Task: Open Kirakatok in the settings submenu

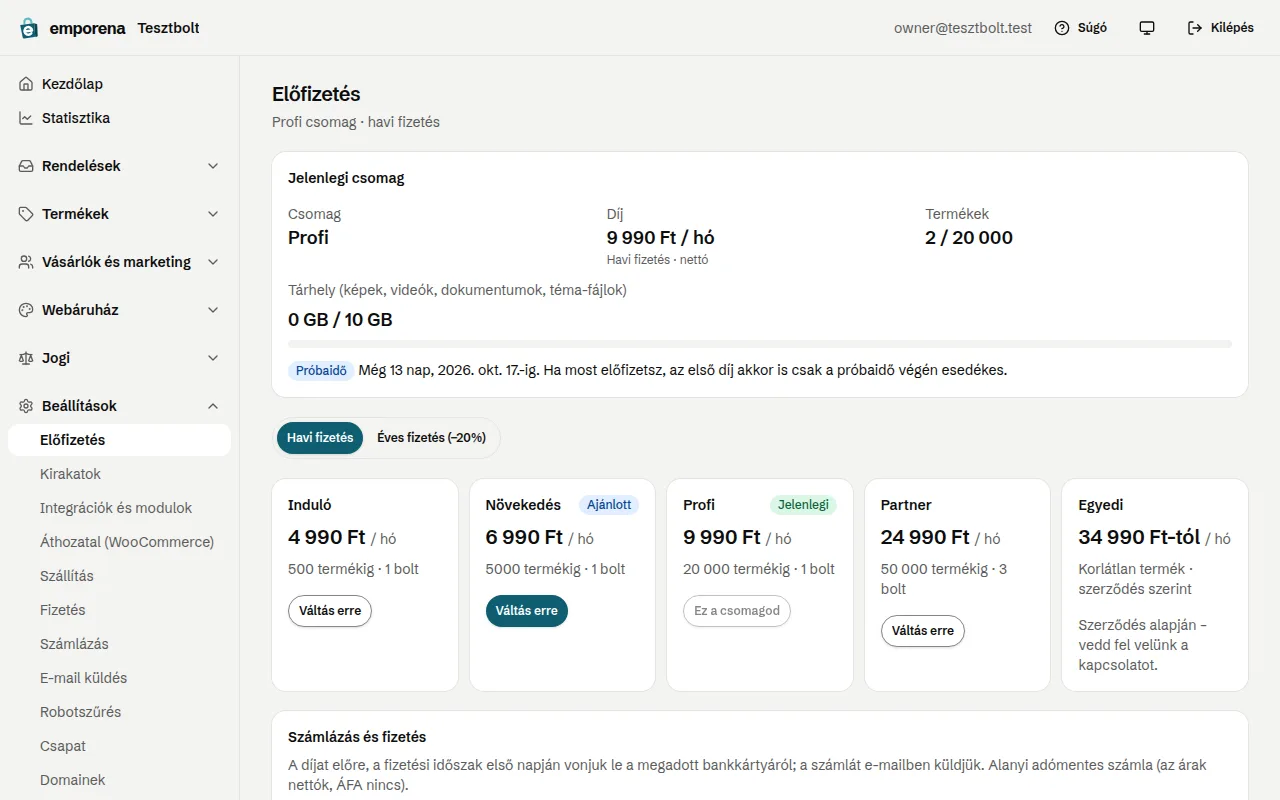Action: pos(119,474)
